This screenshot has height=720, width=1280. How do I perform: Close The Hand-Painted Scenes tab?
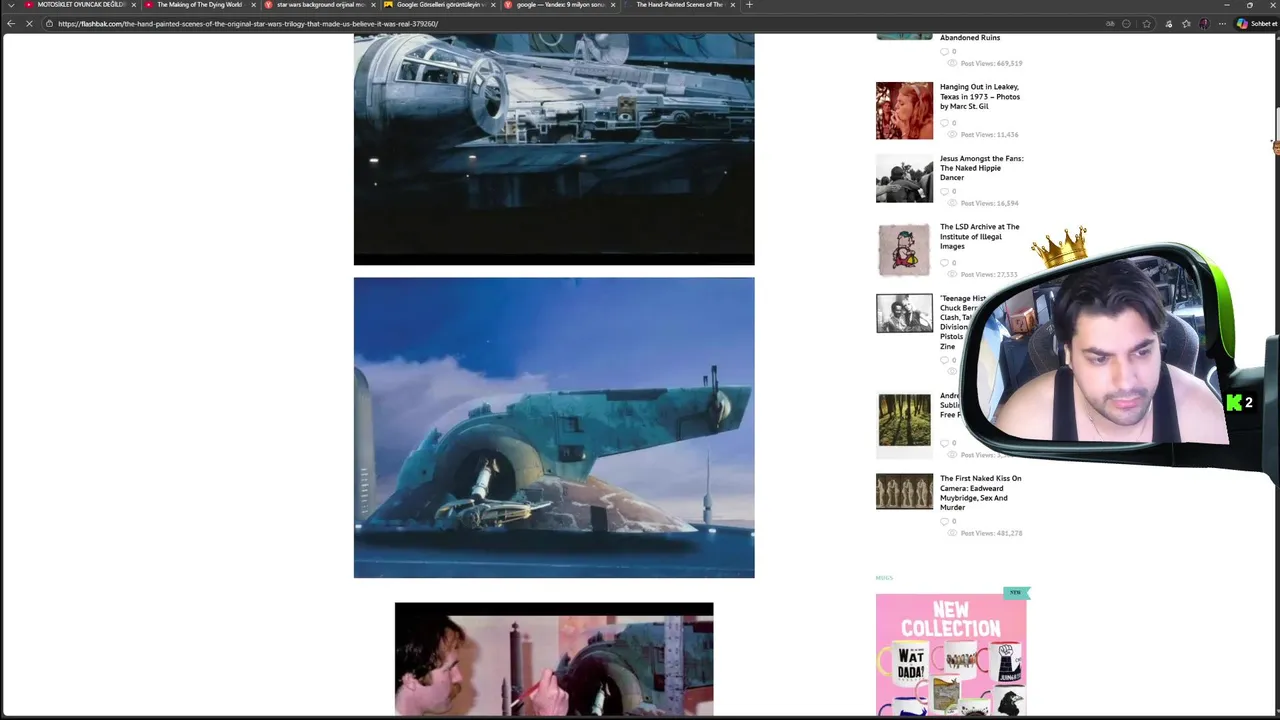click(x=733, y=5)
